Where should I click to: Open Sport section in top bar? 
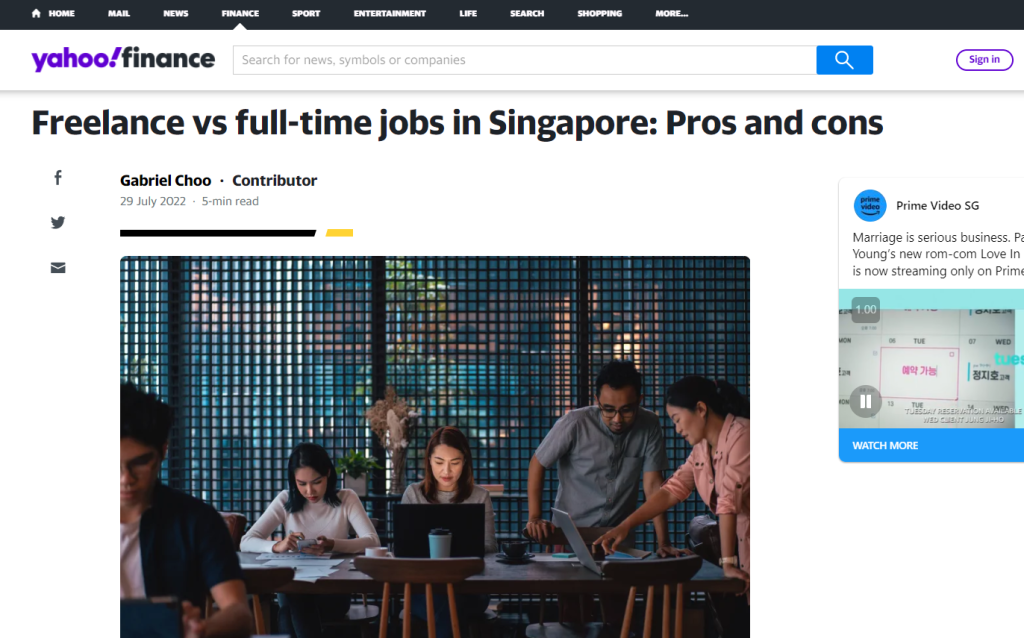click(306, 13)
